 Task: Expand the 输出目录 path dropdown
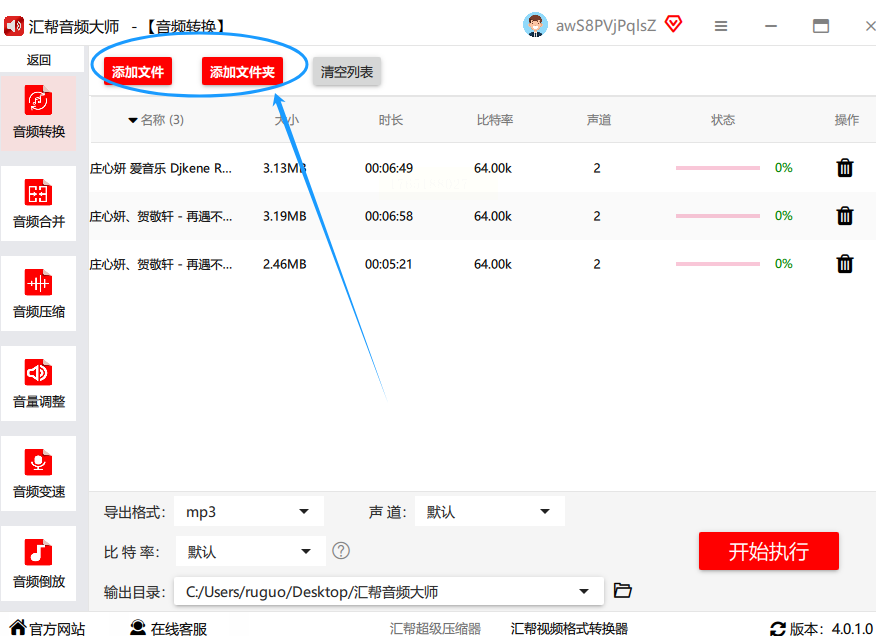[389, 591]
